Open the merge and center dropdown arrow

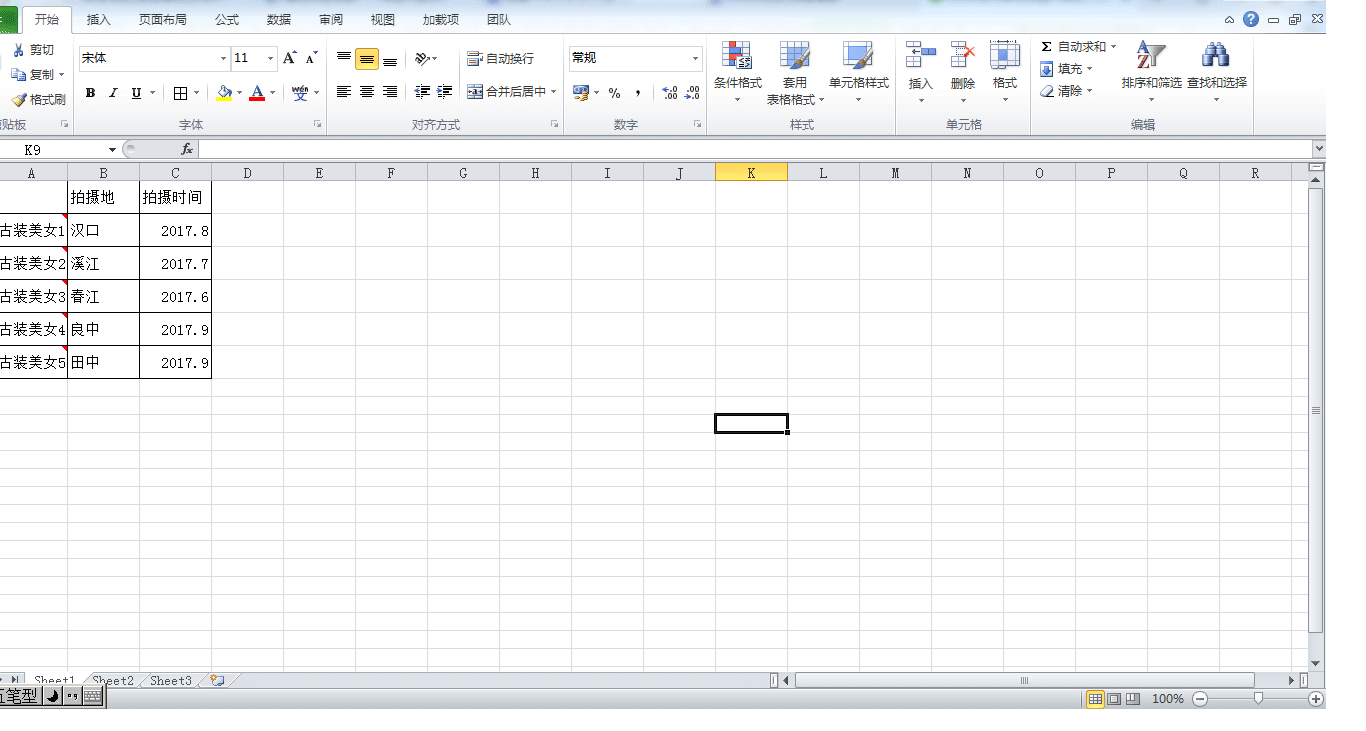pyautogui.click(x=554, y=92)
